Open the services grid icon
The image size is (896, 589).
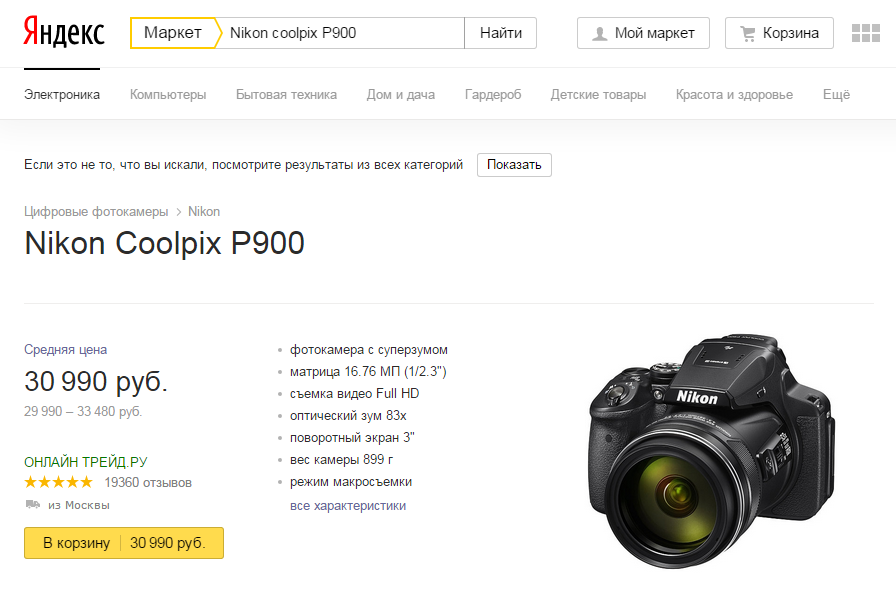pyautogui.click(x=866, y=33)
